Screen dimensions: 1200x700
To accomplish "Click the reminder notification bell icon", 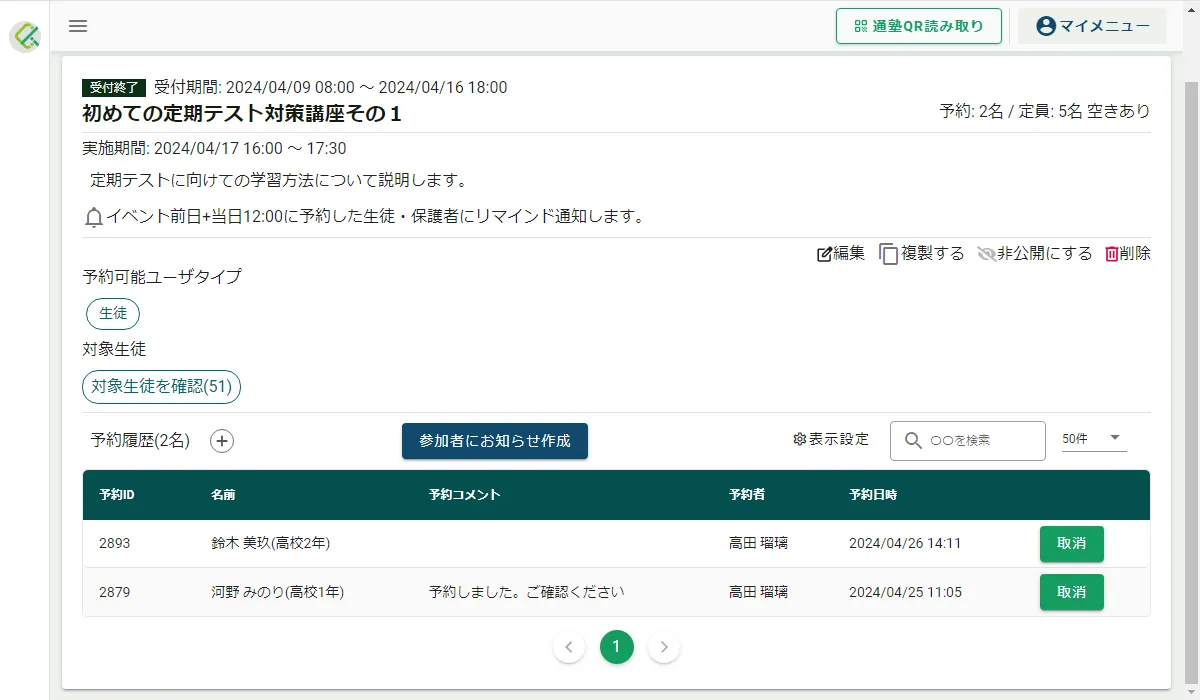I will point(94,217).
